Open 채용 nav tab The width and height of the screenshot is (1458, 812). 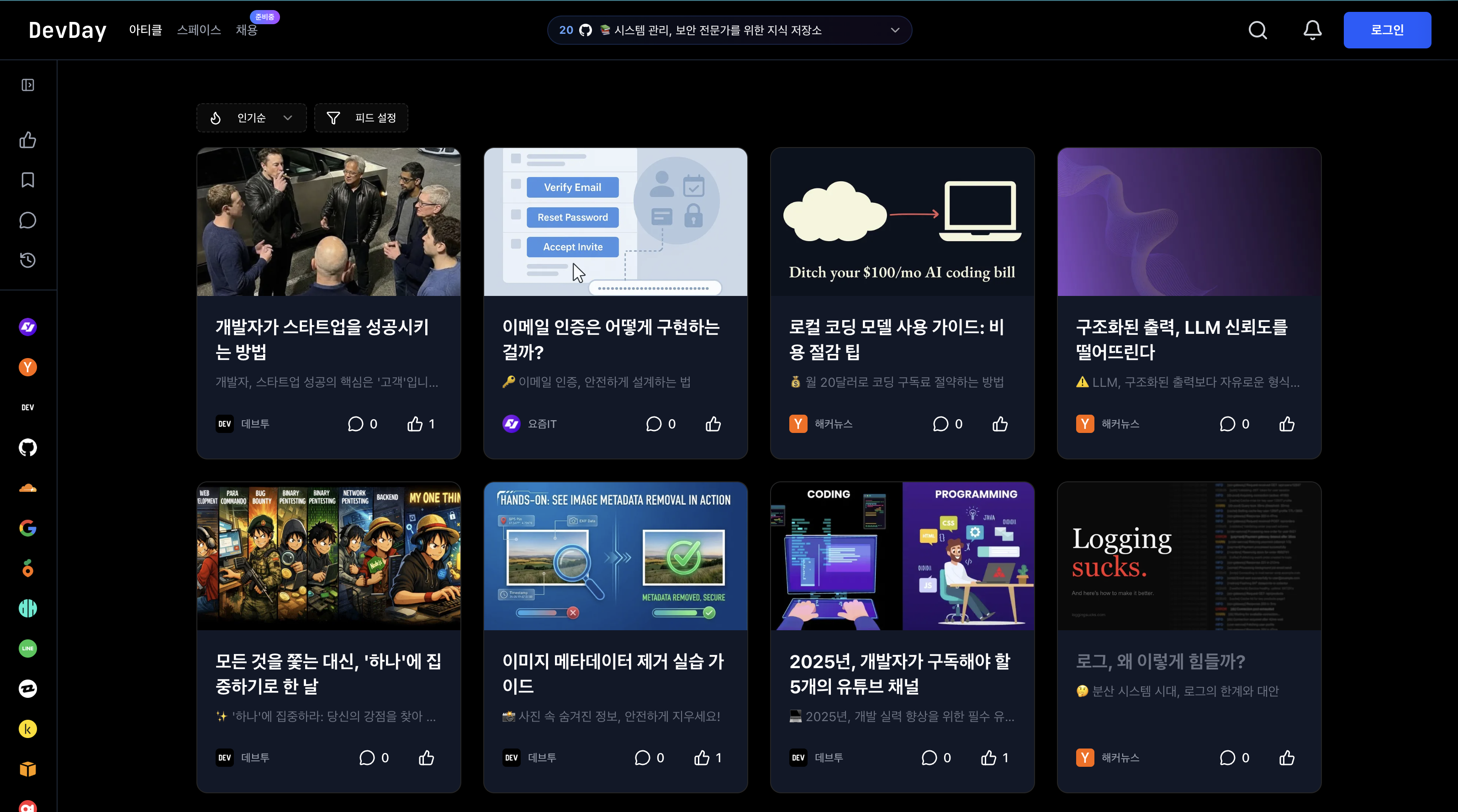tap(247, 30)
